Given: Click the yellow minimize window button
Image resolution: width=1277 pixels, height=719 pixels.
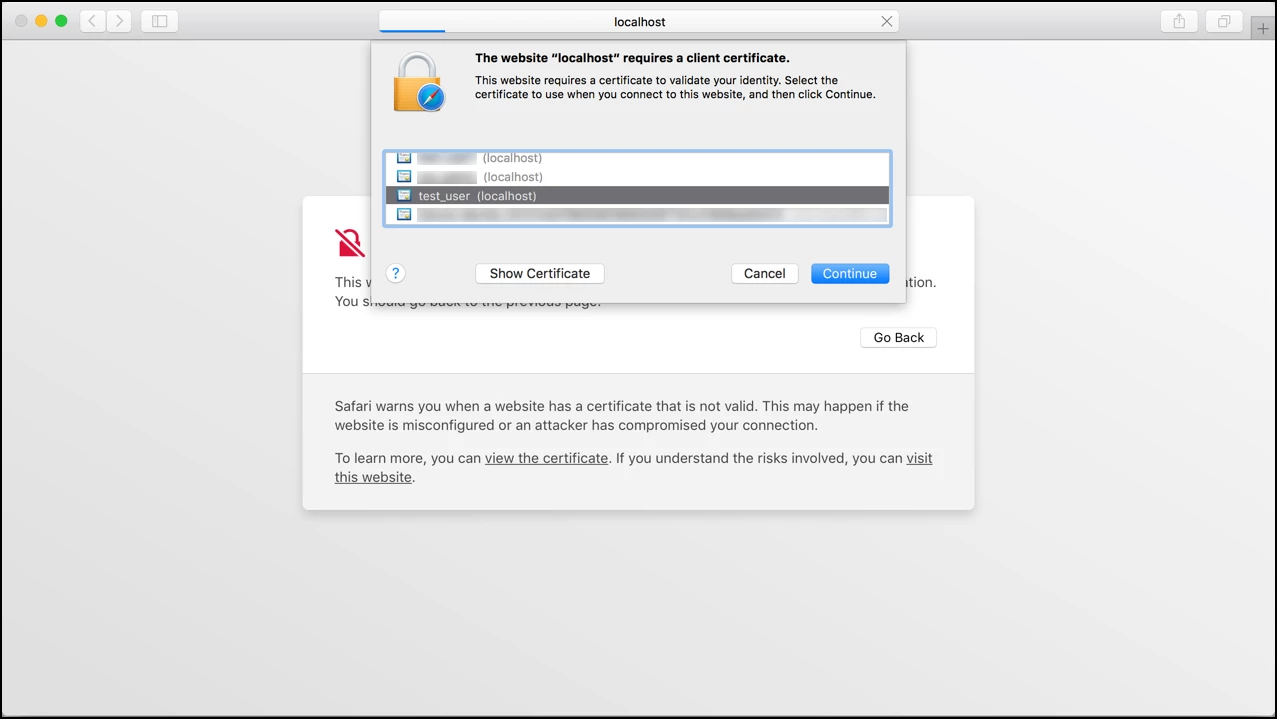Looking at the screenshot, I should point(41,21).
